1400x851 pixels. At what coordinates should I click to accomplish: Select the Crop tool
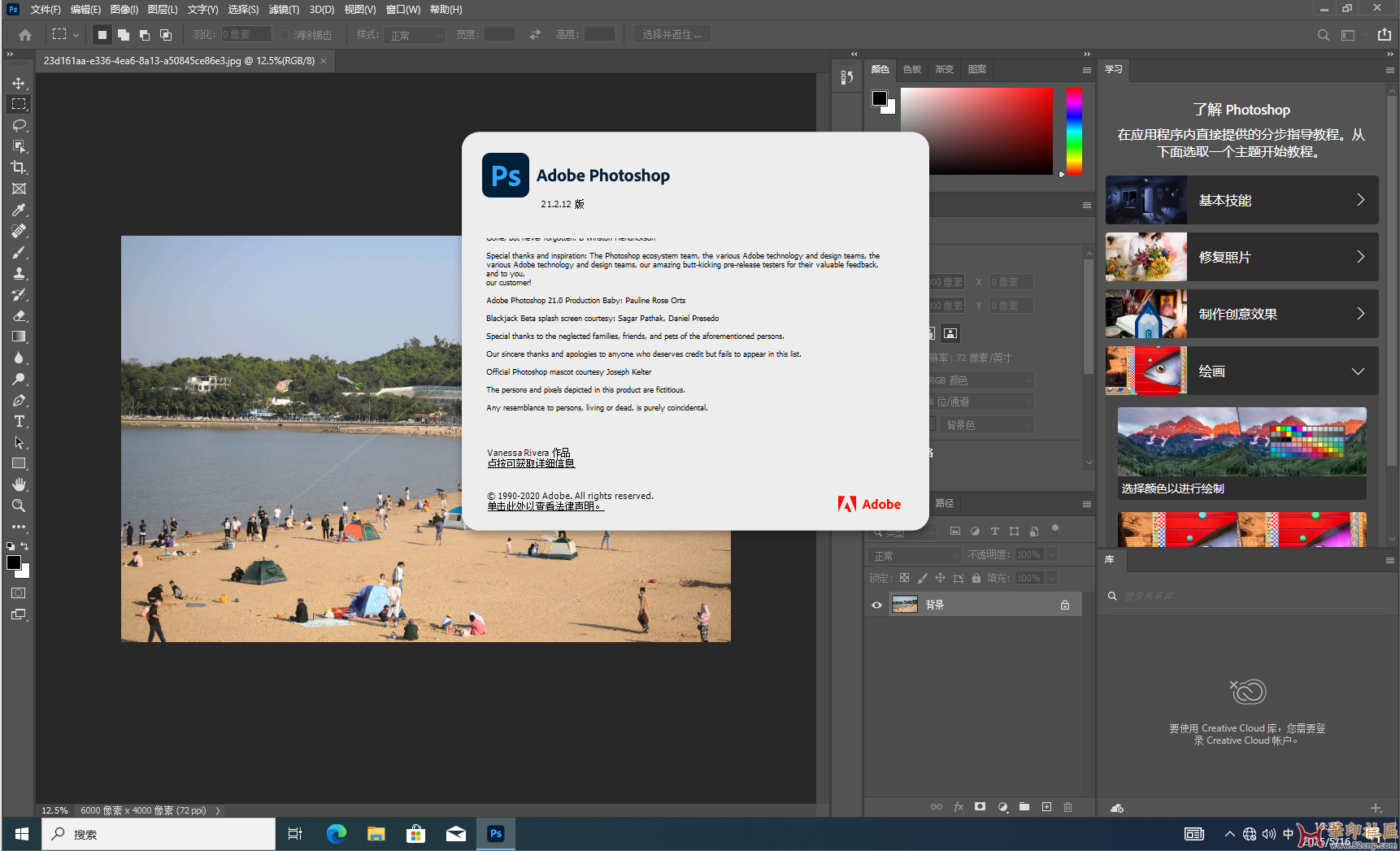click(x=19, y=167)
